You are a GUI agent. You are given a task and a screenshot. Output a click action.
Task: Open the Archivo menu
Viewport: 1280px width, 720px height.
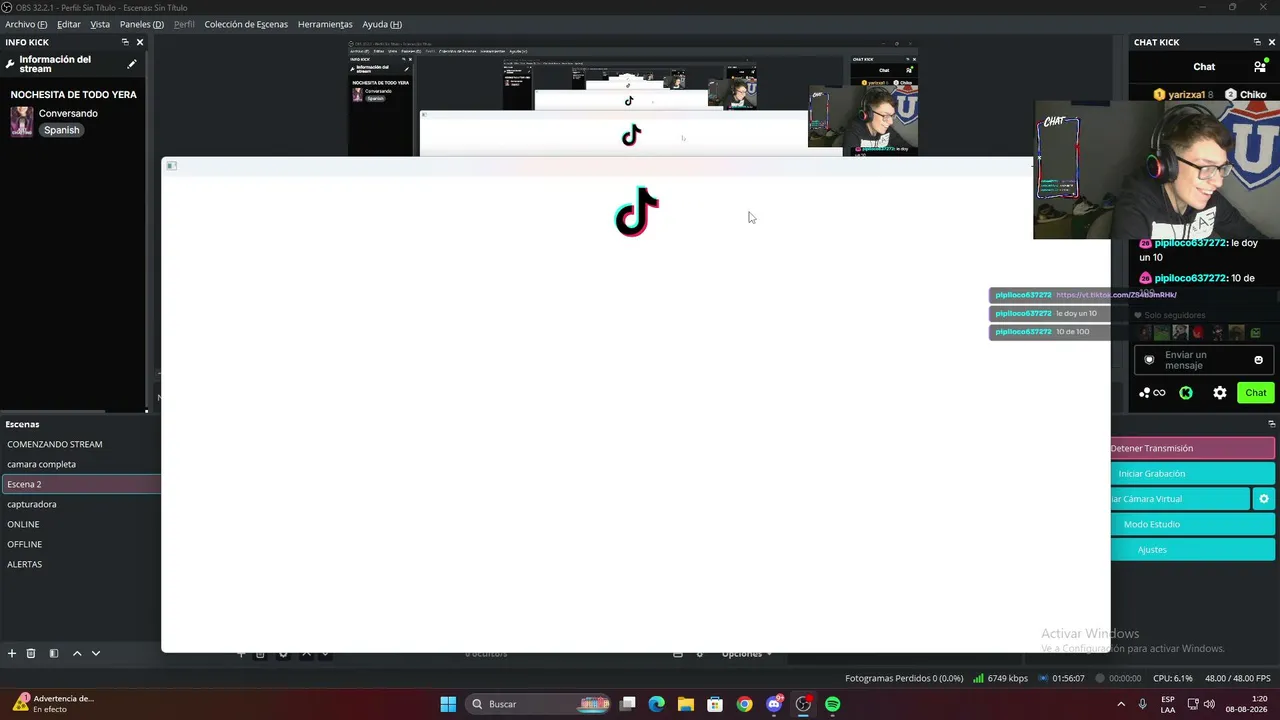(26, 24)
